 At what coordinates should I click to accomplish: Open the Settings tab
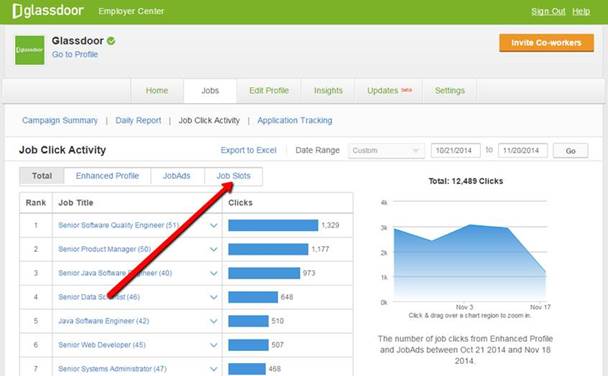click(450, 91)
